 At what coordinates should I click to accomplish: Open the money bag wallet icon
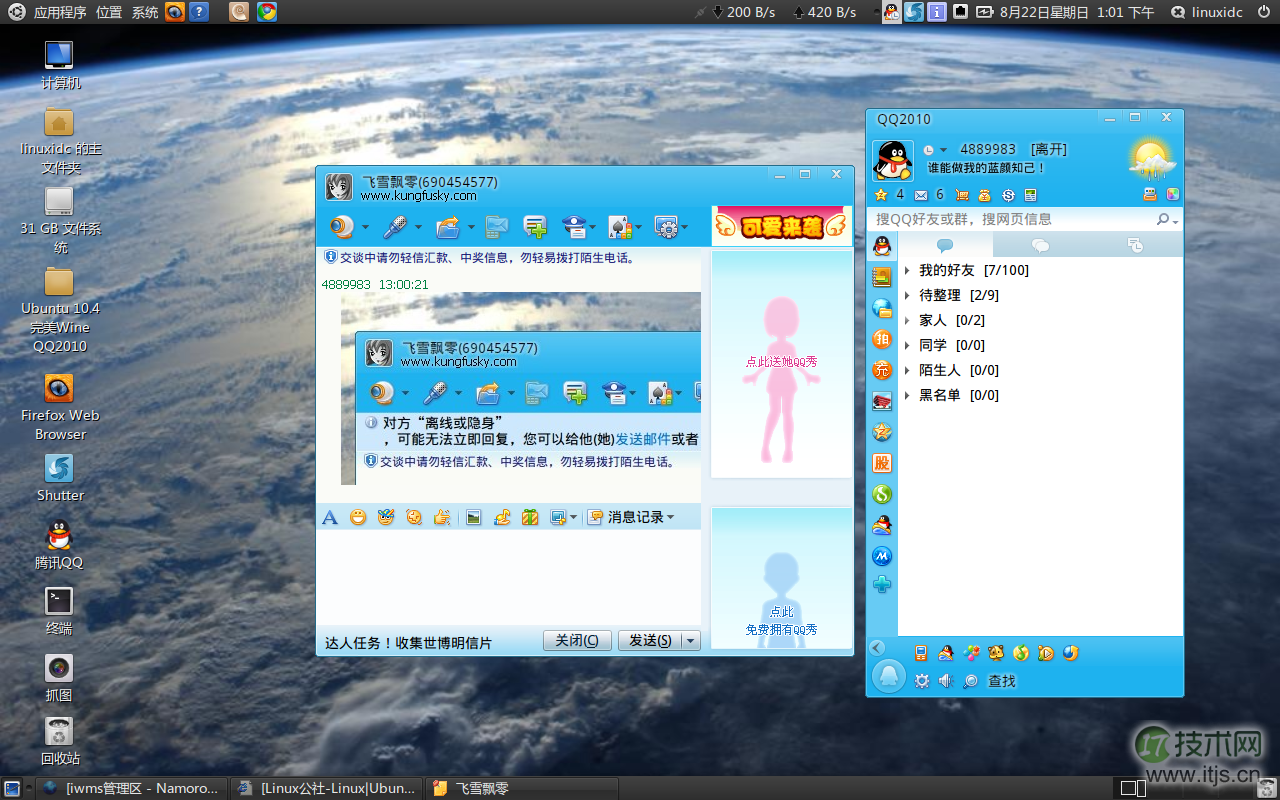click(985, 195)
